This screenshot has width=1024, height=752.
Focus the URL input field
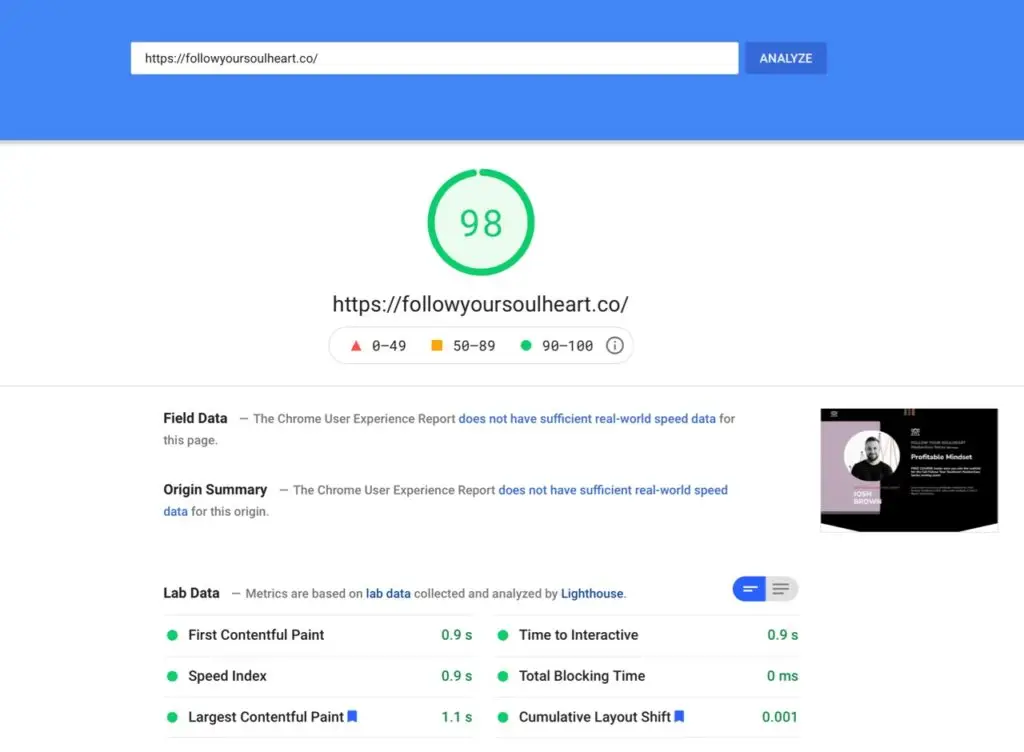(x=434, y=58)
